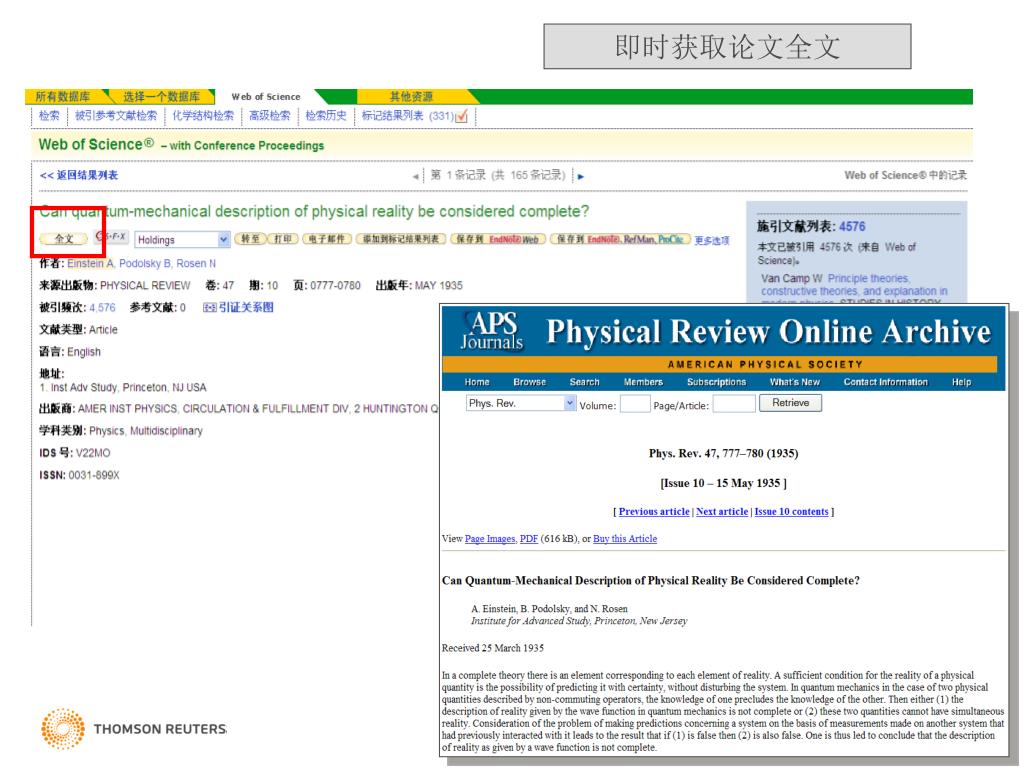View Page Images link
This screenshot has width=1024, height=768.
pos(490,539)
